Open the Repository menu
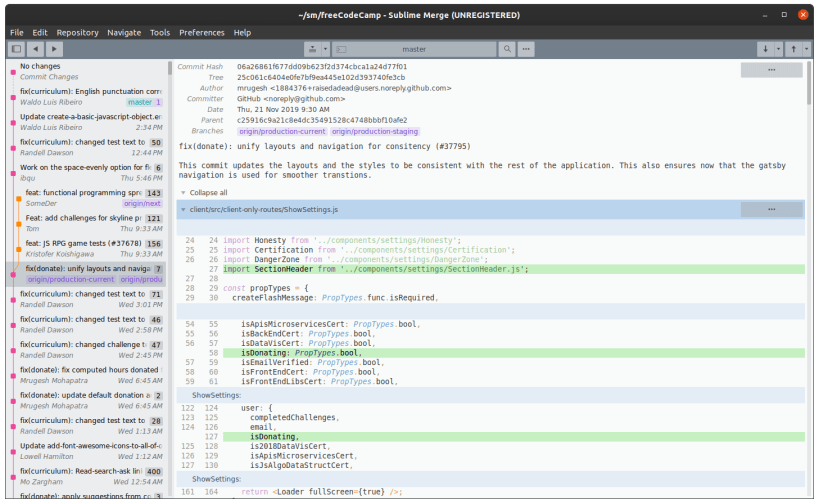The width and height of the screenshot is (819, 504). (x=77, y=32)
